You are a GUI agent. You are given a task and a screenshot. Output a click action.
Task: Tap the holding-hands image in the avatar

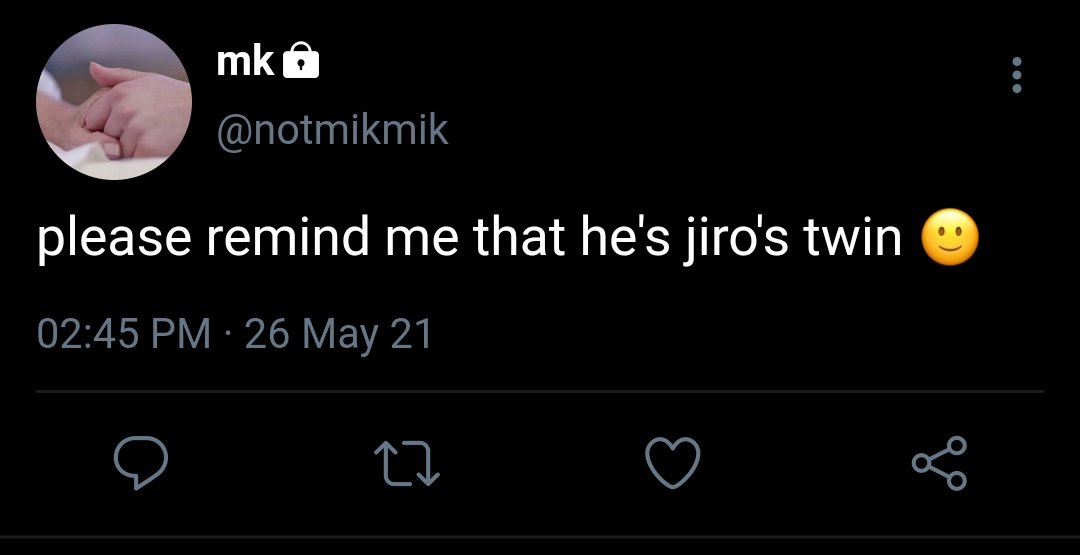pyautogui.click(x=114, y=102)
